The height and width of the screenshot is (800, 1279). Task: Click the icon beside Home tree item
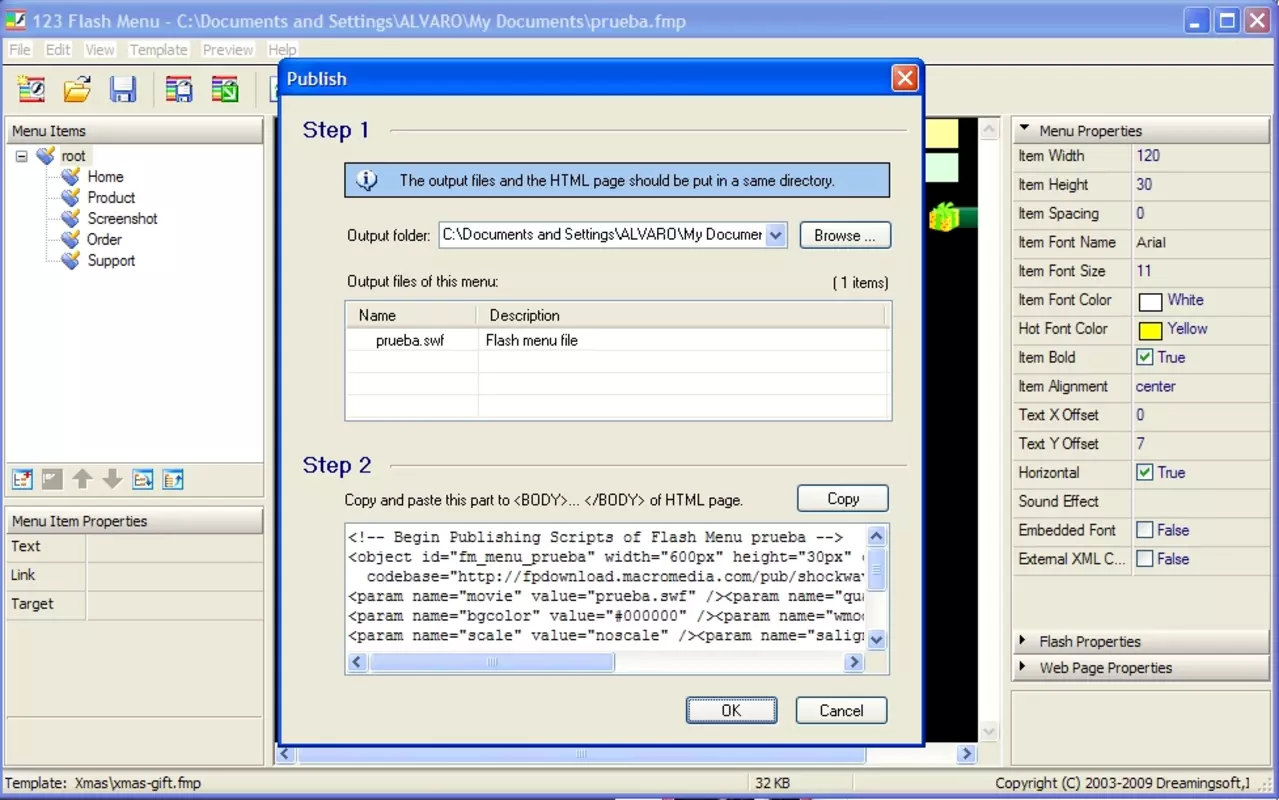70,176
